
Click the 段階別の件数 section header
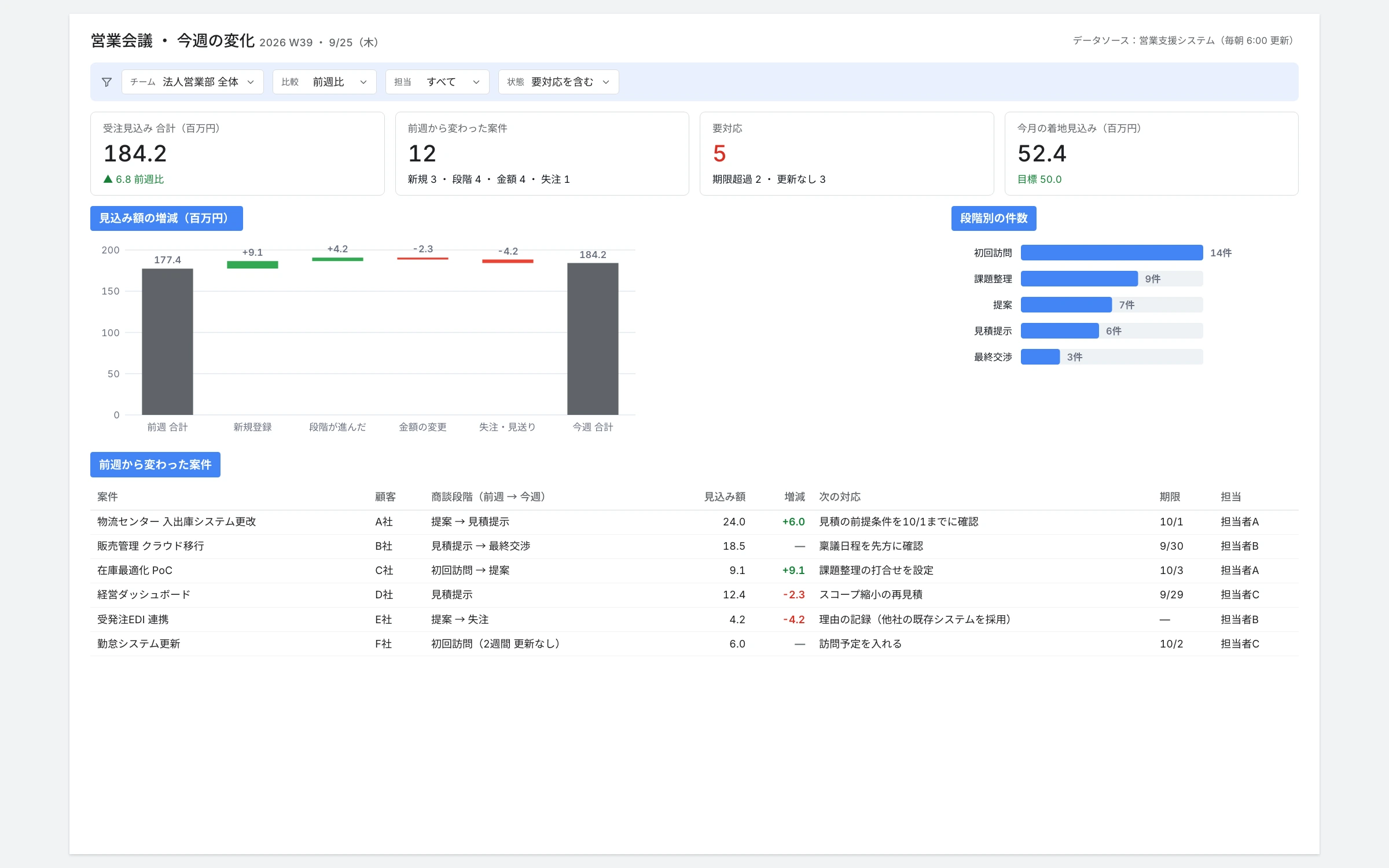[994, 218]
